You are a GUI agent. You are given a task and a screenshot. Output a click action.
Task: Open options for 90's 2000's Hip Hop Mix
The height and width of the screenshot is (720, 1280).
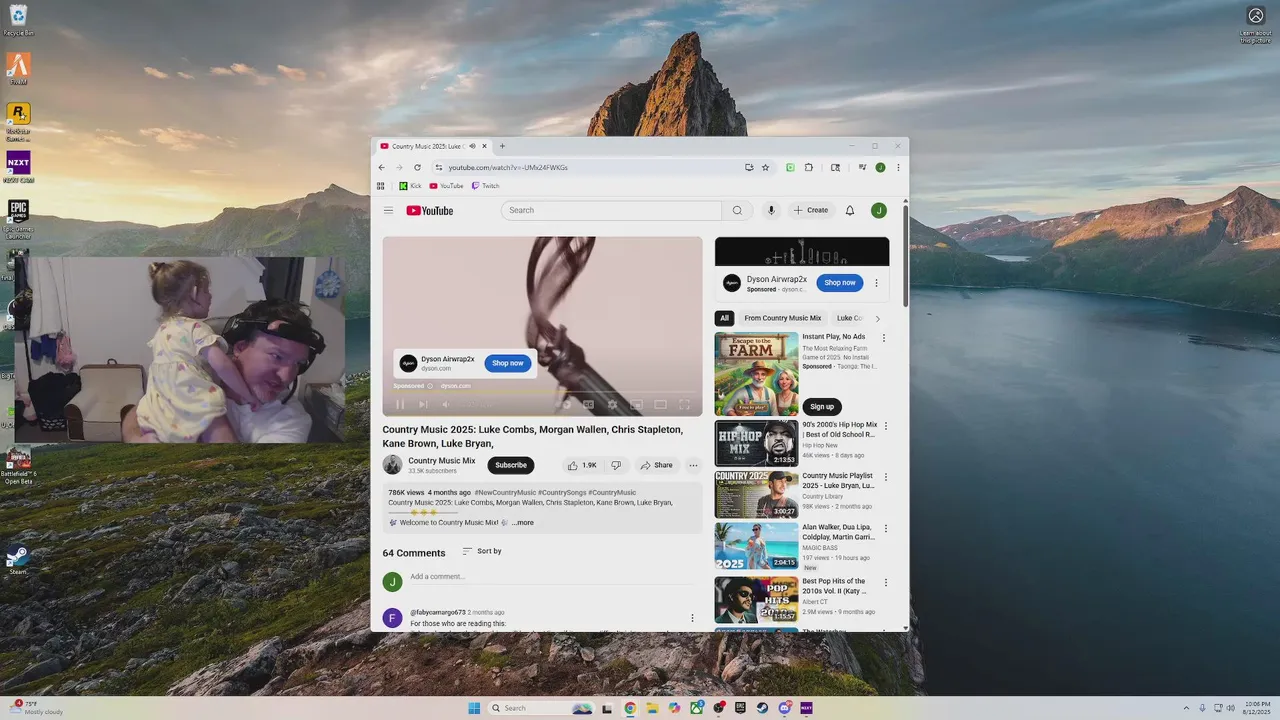[x=885, y=425]
